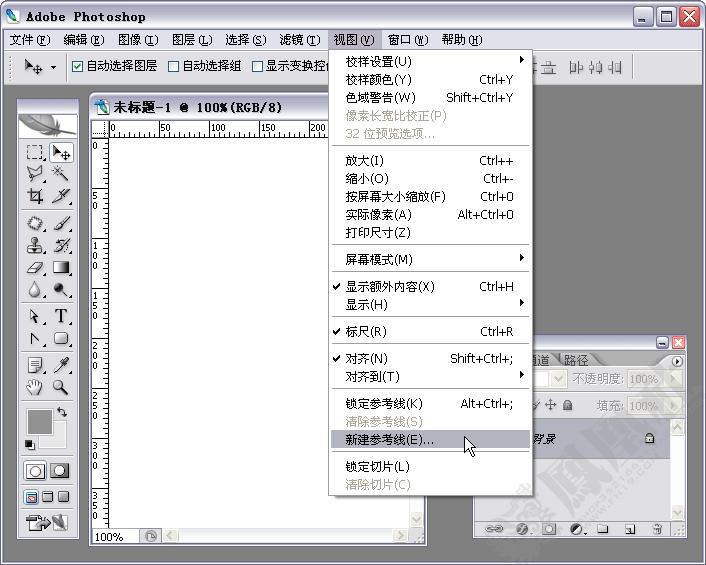Select the Pen tool
This screenshot has width=706, height=565.
click(x=35, y=338)
